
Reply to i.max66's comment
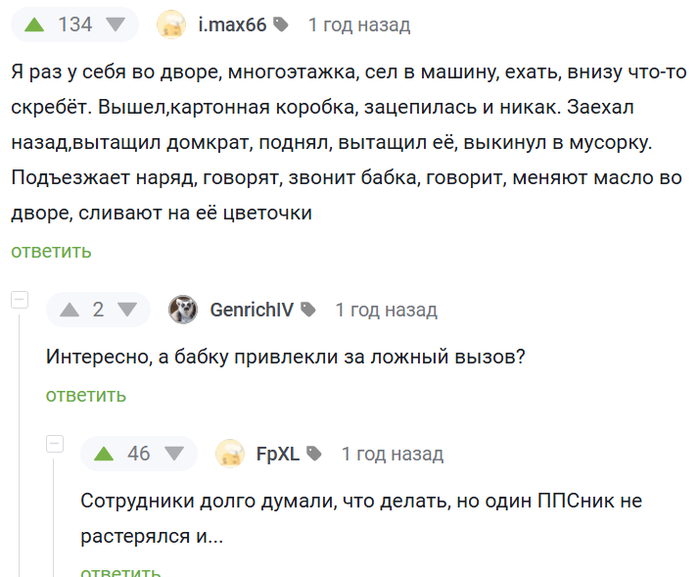pyautogui.click(x=51, y=251)
